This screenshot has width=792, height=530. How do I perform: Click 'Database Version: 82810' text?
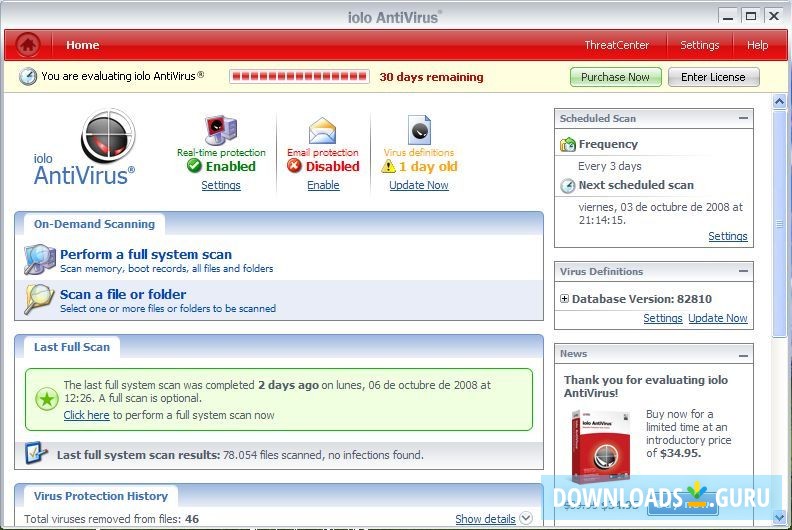(x=642, y=299)
